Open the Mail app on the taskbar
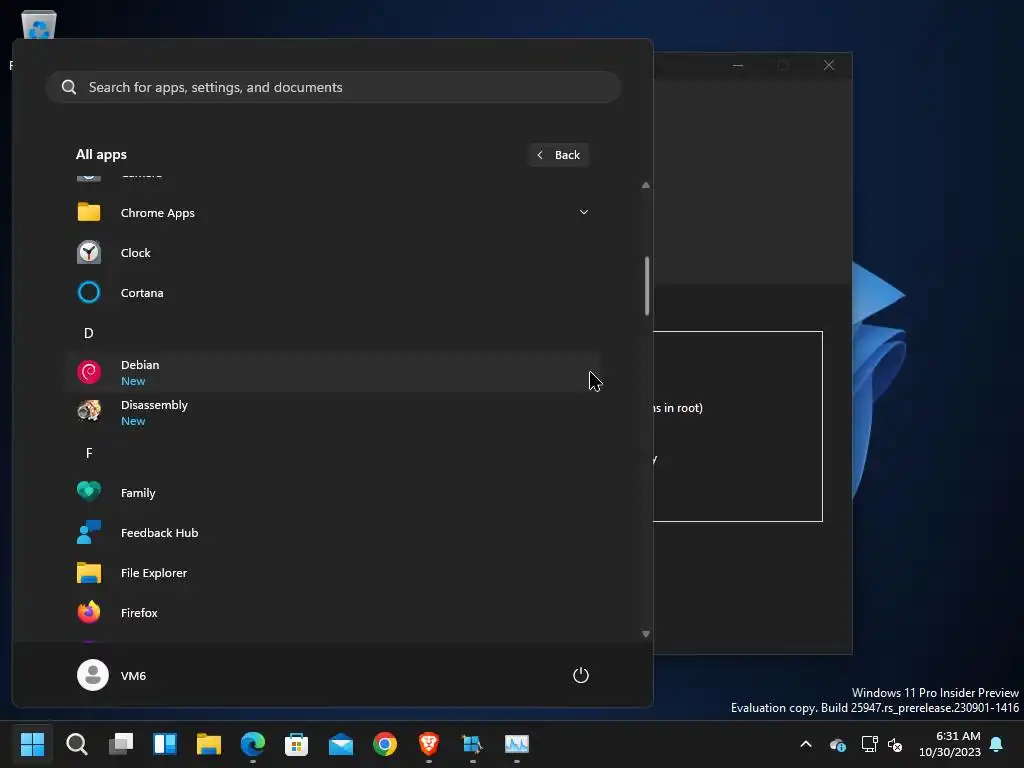The image size is (1024, 768). pos(341,744)
